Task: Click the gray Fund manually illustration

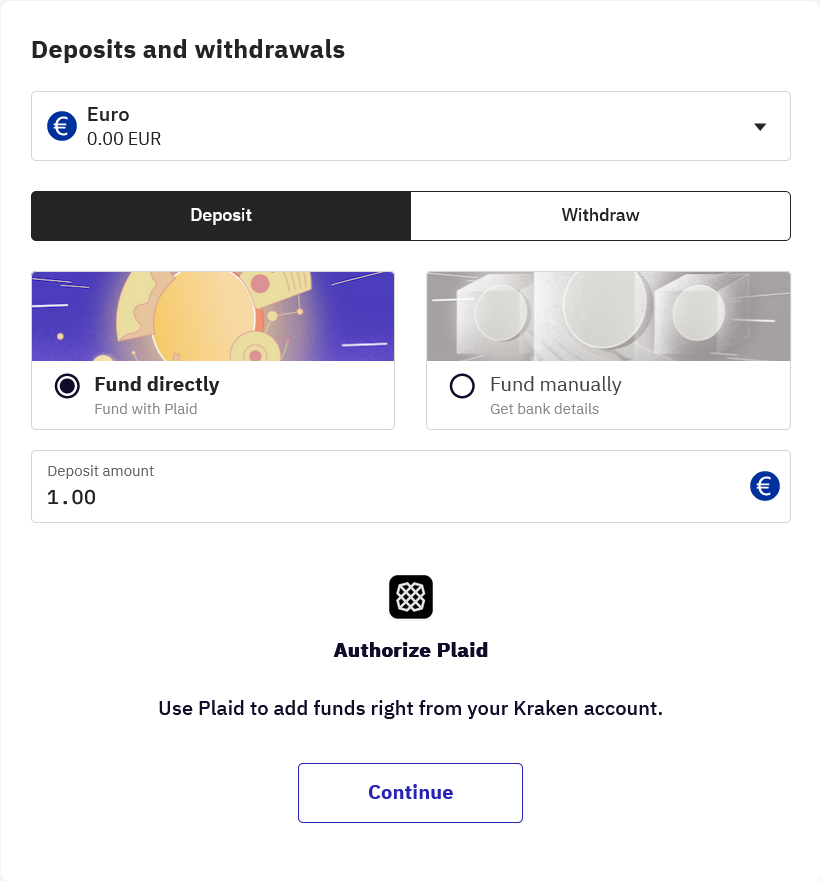Action: [609, 316]
